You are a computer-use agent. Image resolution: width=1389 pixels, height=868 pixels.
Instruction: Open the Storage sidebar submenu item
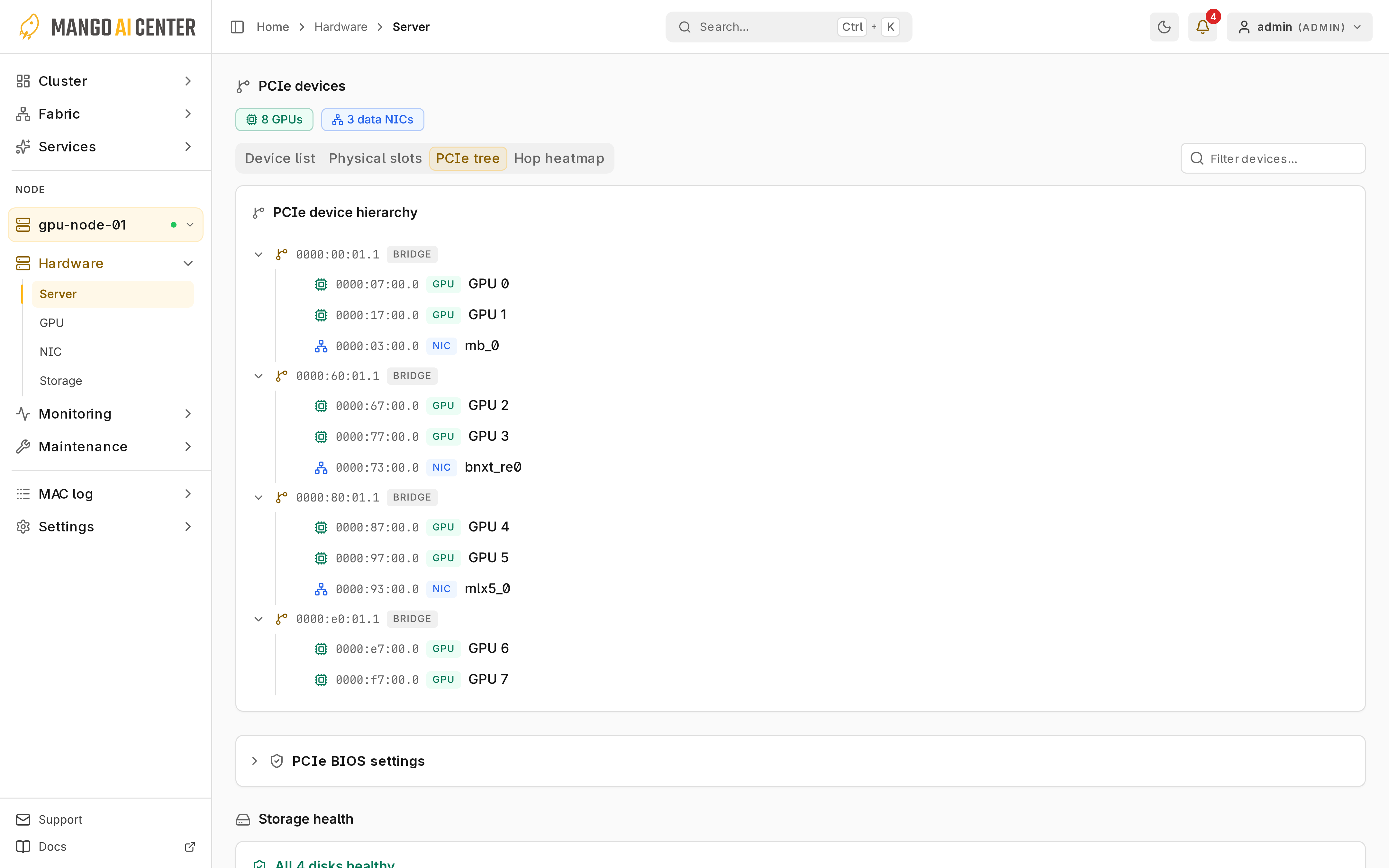(x=113, y=381)
